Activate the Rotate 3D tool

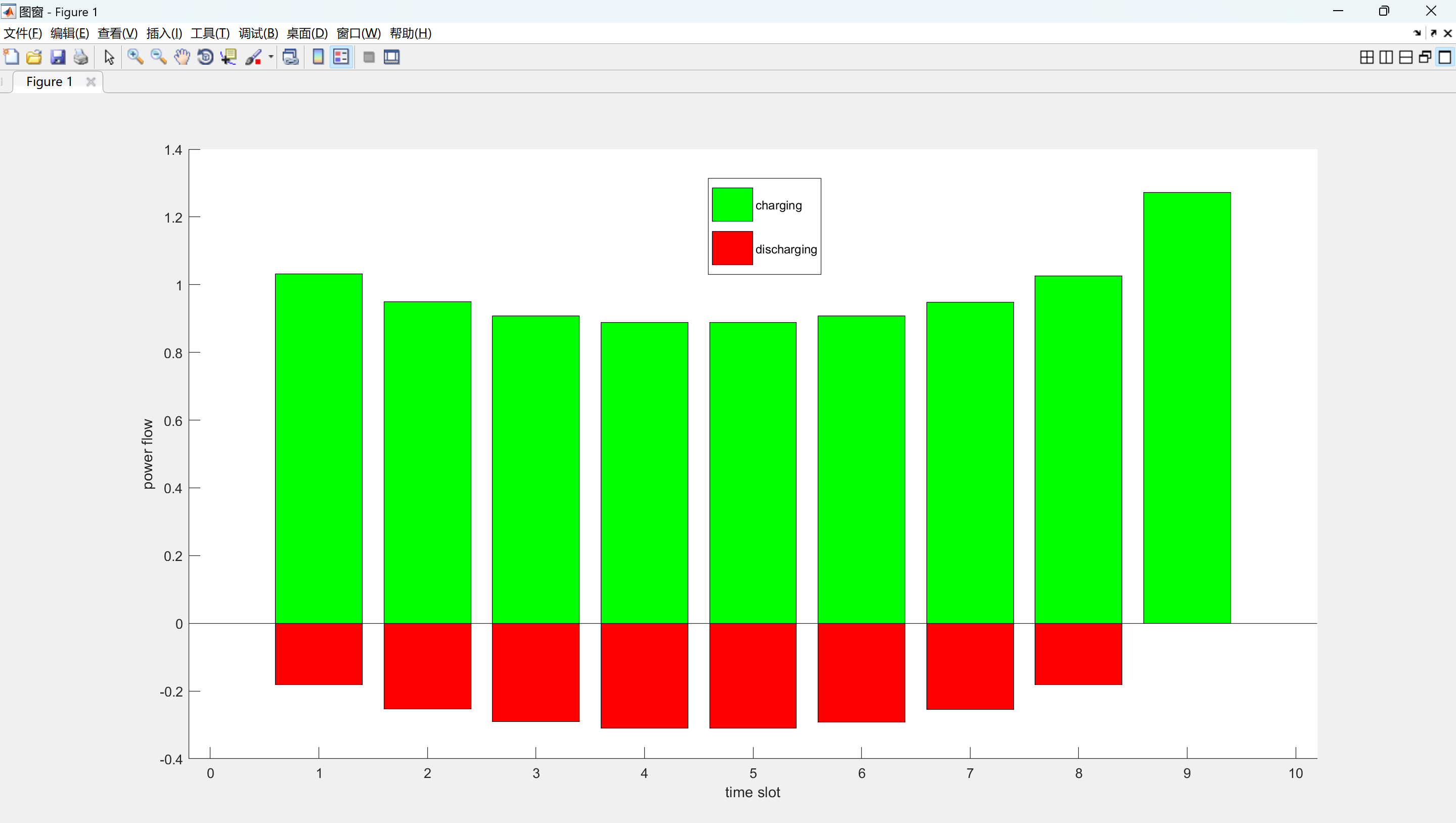click(x=205, y=57)
